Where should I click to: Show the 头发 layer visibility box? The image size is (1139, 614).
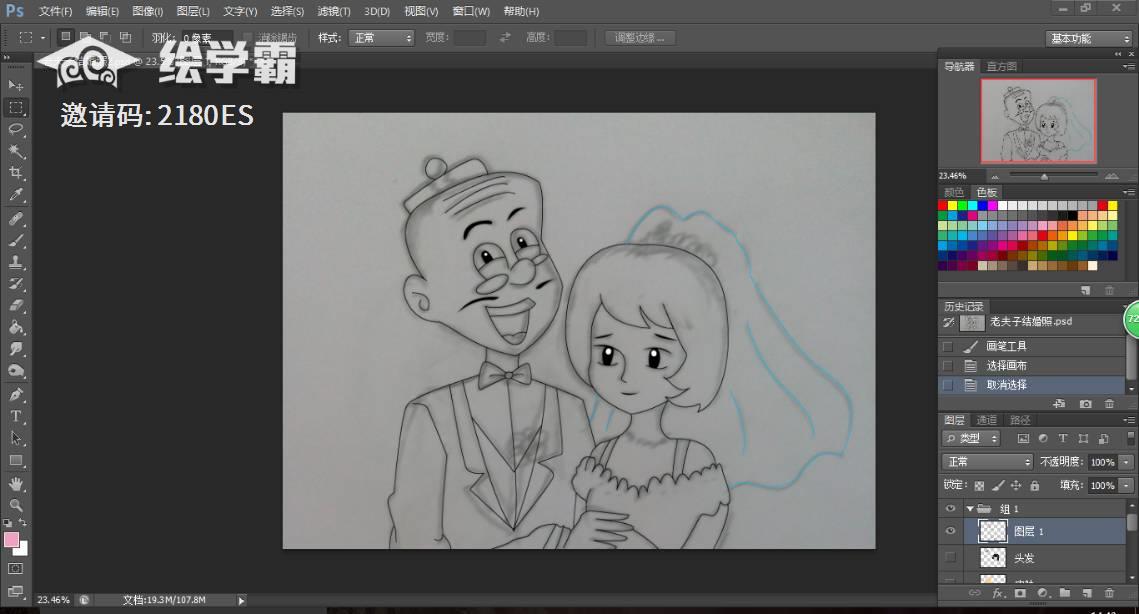pyautogui.click(x=950, y=558)
